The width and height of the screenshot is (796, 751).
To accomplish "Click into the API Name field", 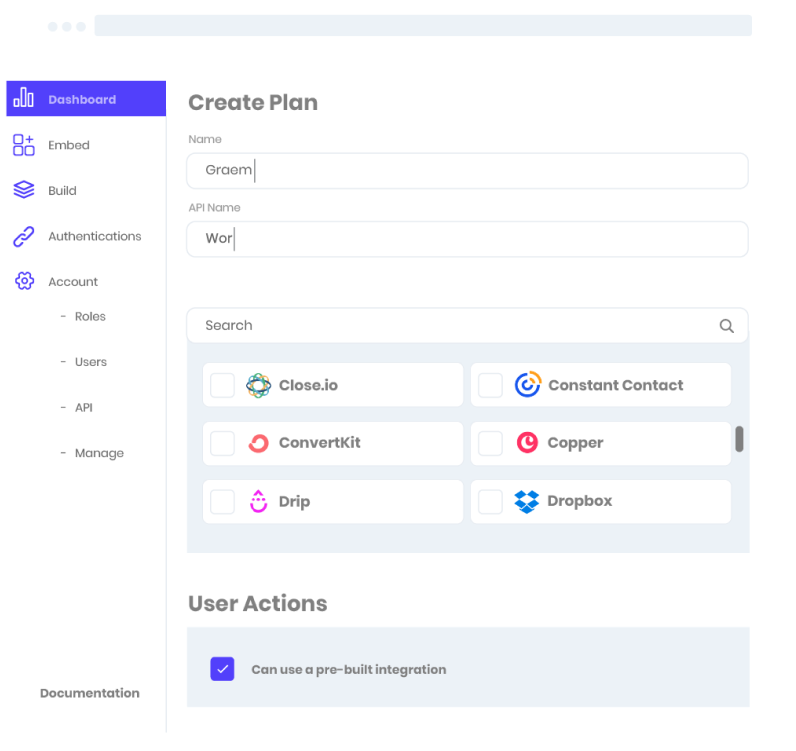I will (x=467, y=239).
